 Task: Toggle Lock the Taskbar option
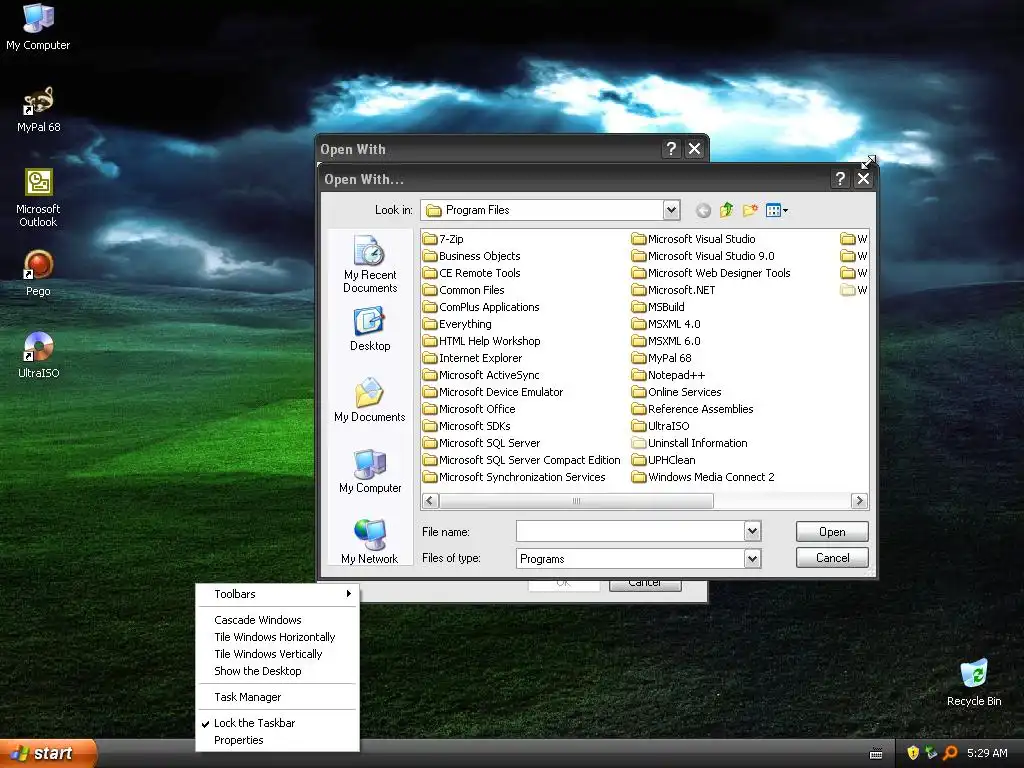click(x=254, y=723)
